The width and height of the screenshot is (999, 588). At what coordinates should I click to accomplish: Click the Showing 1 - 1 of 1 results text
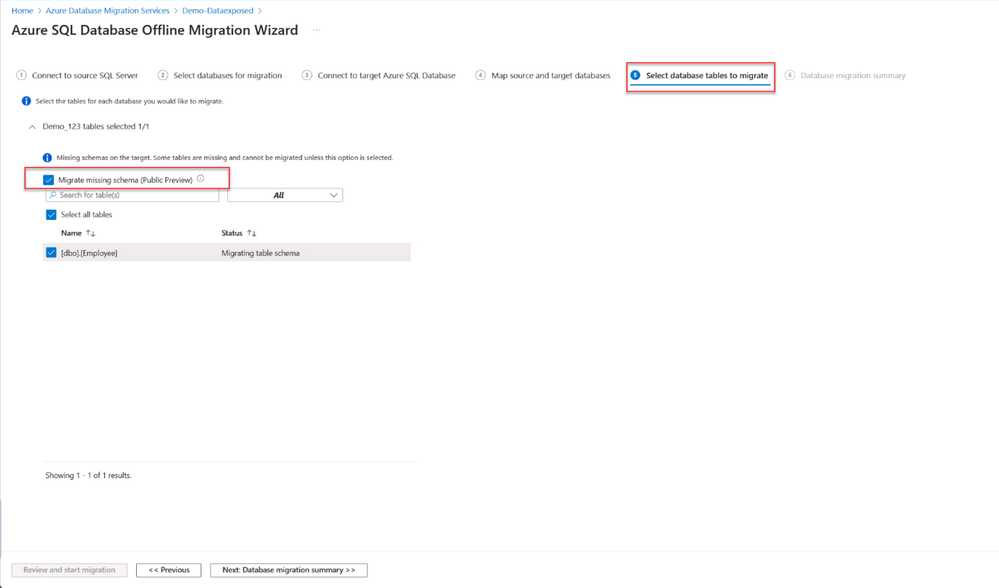89,475
